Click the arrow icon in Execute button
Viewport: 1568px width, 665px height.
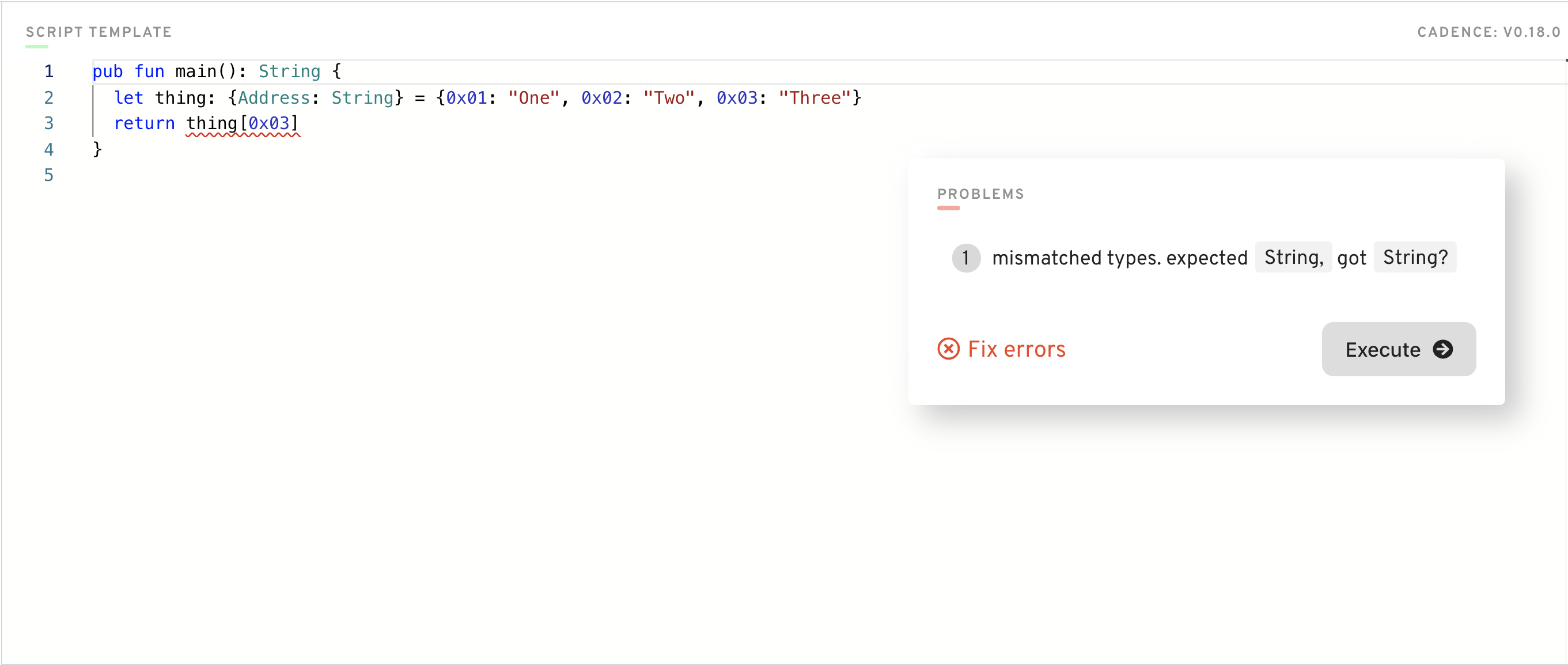pos(1442,349)
